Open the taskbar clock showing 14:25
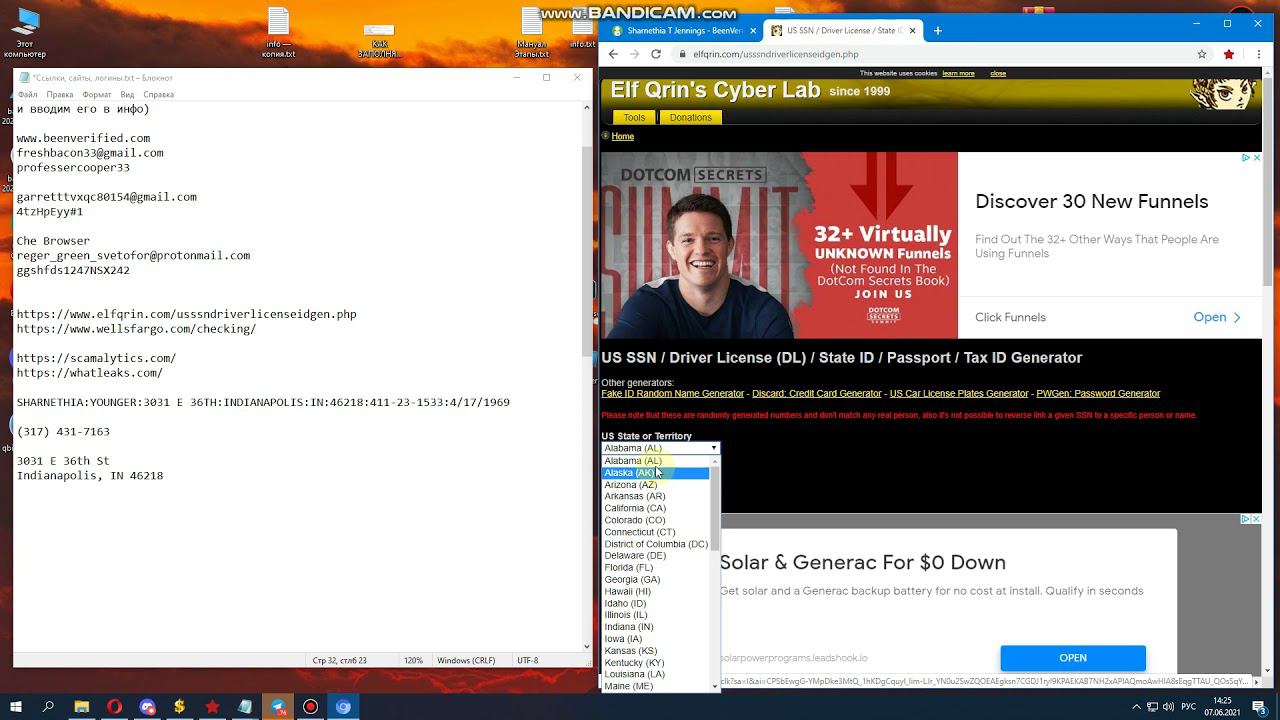 click(x=1222, y=707)
